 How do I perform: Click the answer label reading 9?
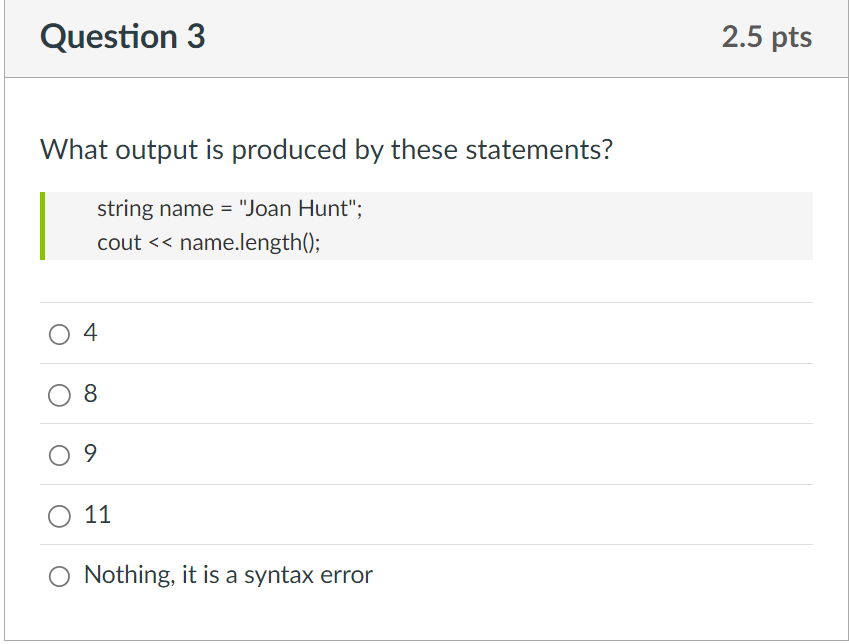click(90, 454)
